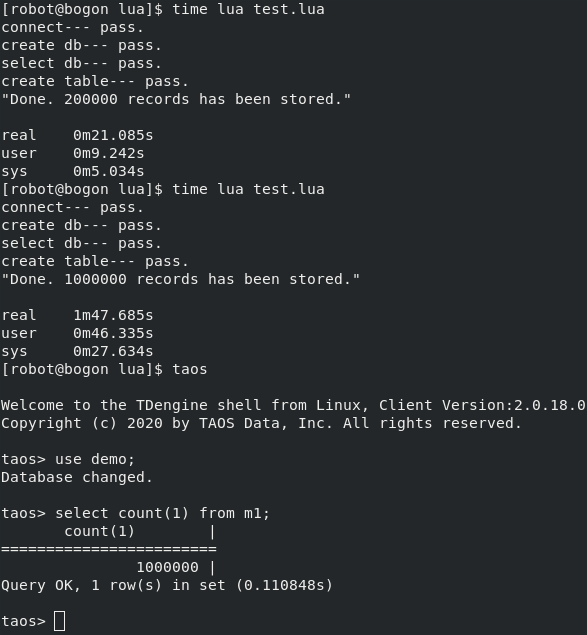Click the Client Version:2.0.18.0 text
Image resolution: width=587 pixels, height=635 pixels.
482,405
